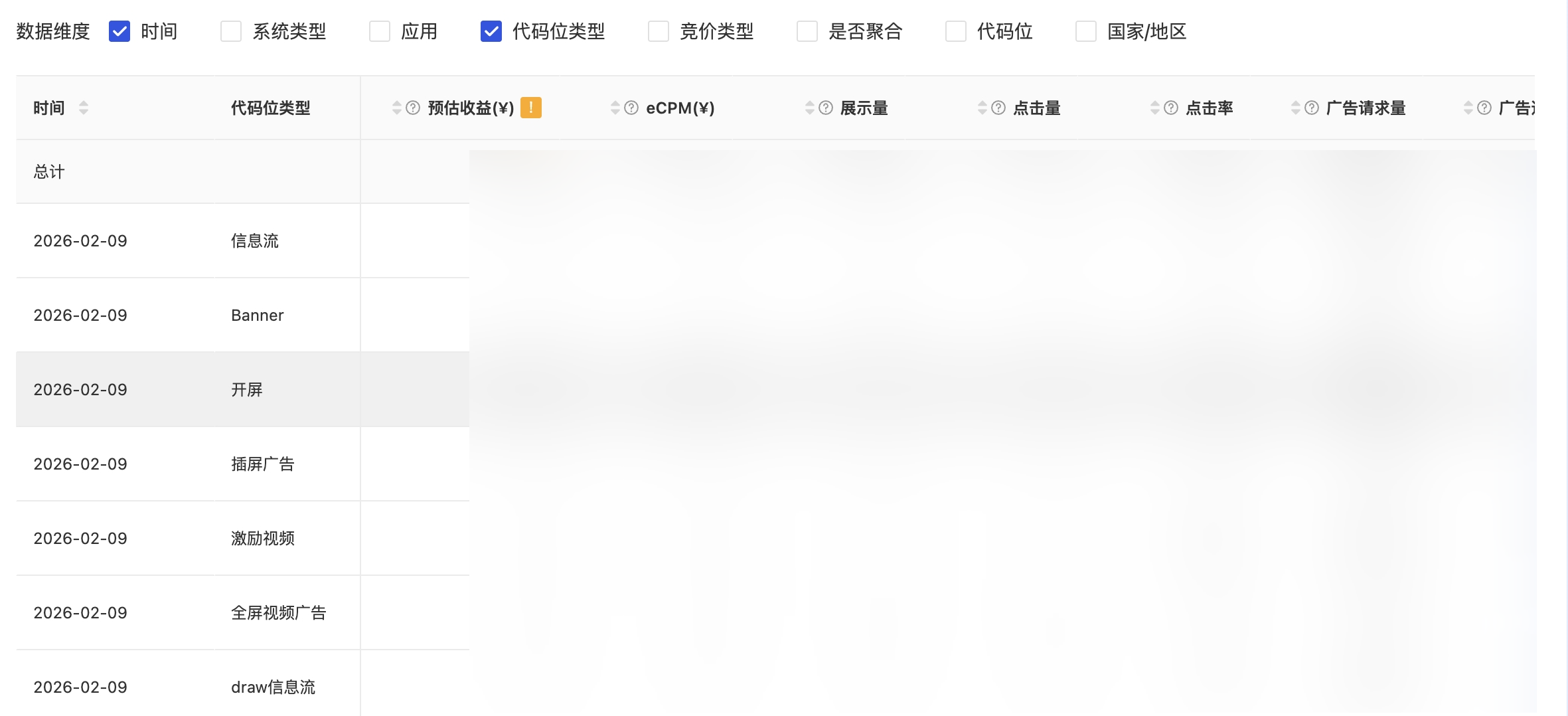
Task: Sort by eCPM(¥) using sort arrows
Action: [x=615, y=108]
